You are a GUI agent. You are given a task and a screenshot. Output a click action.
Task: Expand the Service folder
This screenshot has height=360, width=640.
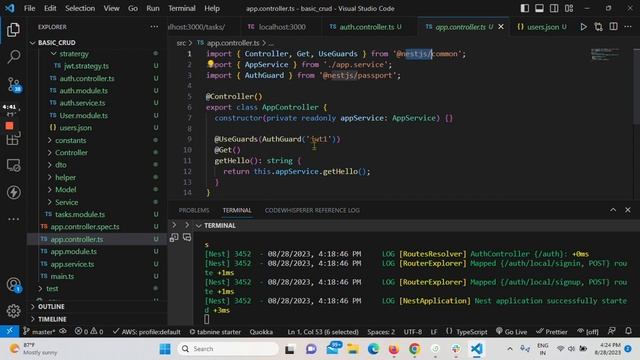click(67, 202)
